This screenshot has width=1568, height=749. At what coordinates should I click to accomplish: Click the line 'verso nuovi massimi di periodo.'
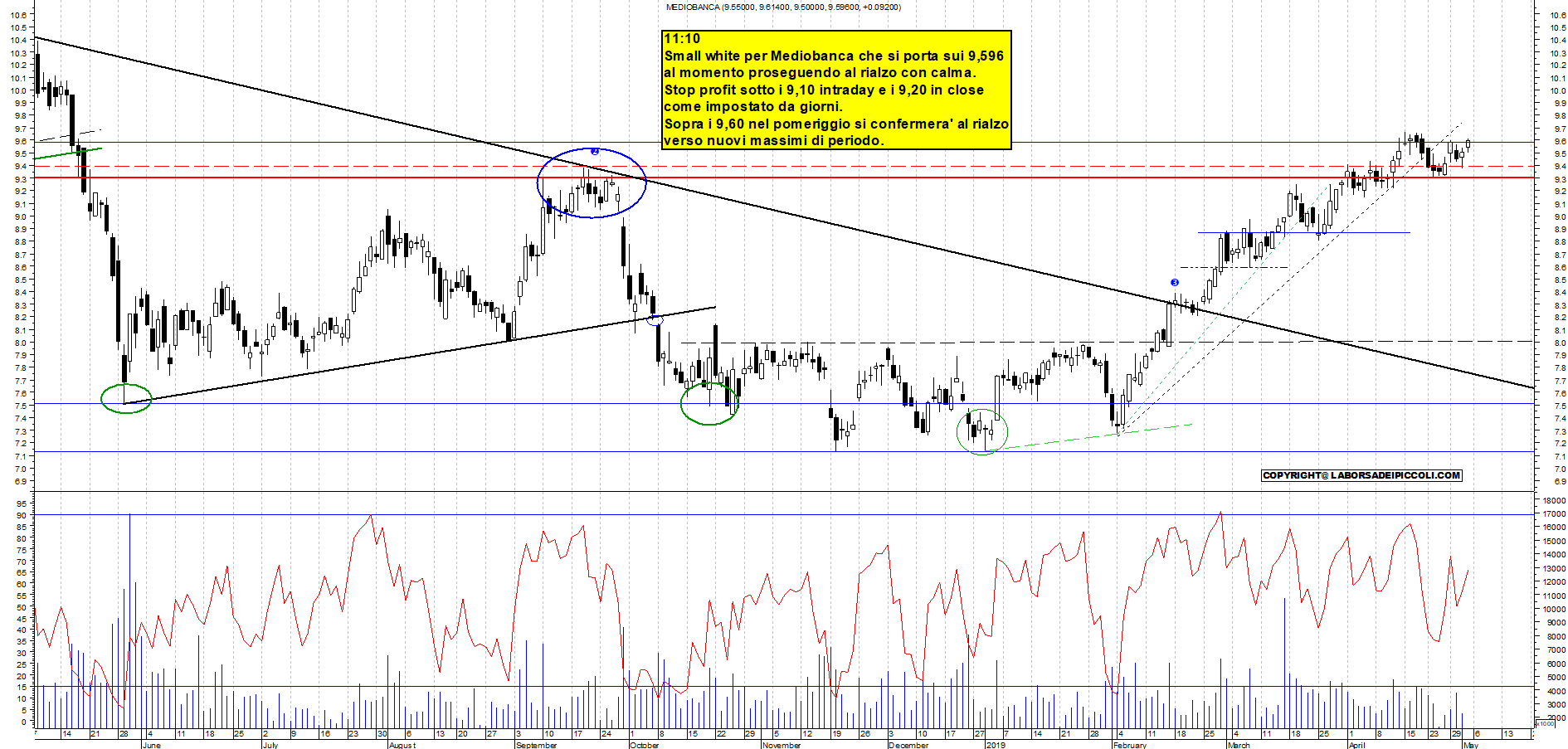774,140
